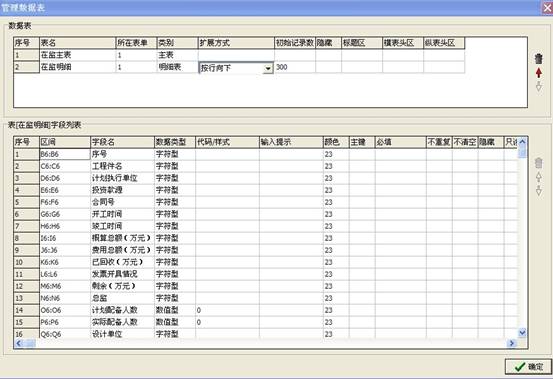Select the E6:E6 range cell
Viewport: 553px width, 379px height.
tap(65, 190)
